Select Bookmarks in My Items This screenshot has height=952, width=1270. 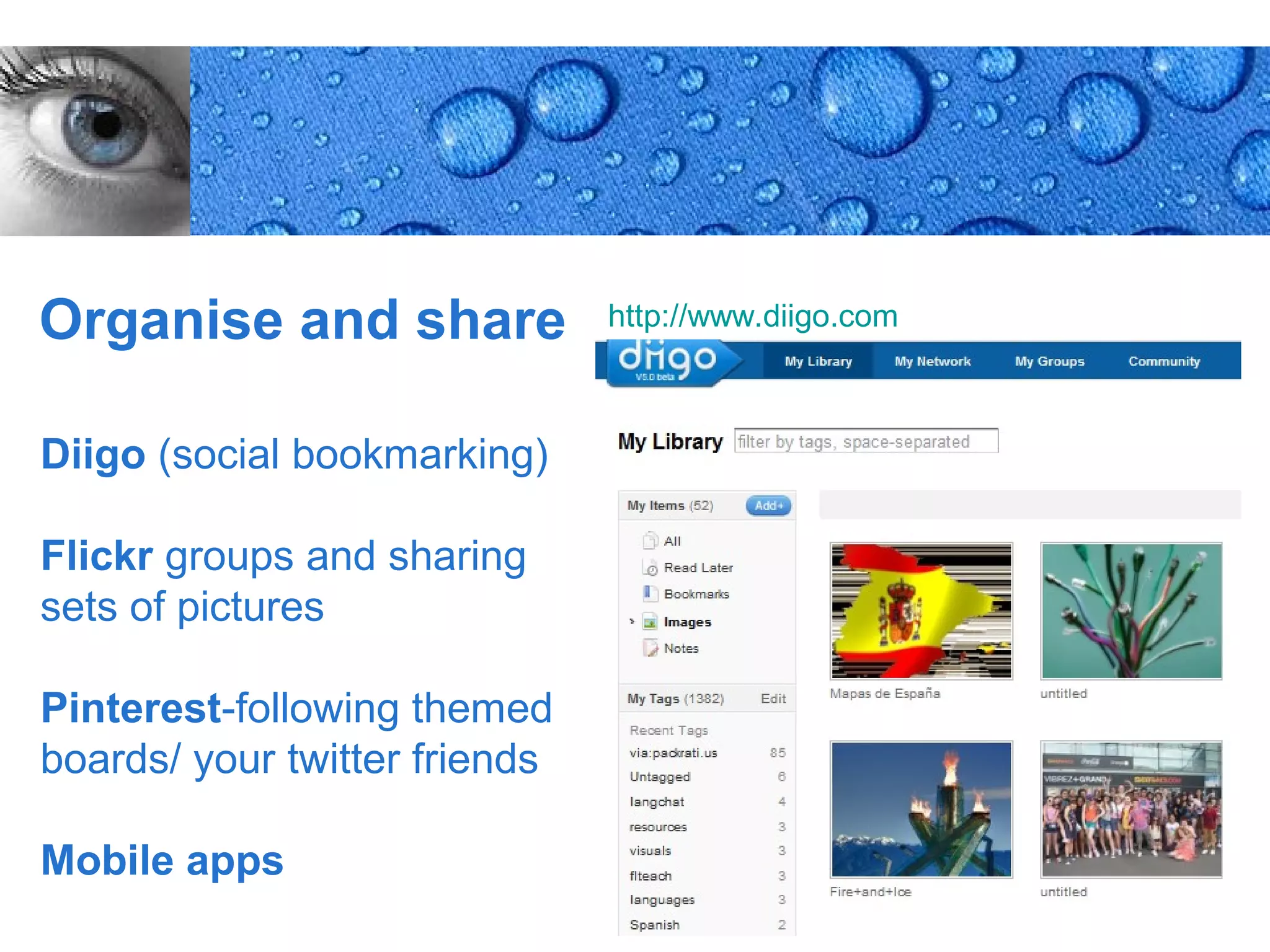696,594
